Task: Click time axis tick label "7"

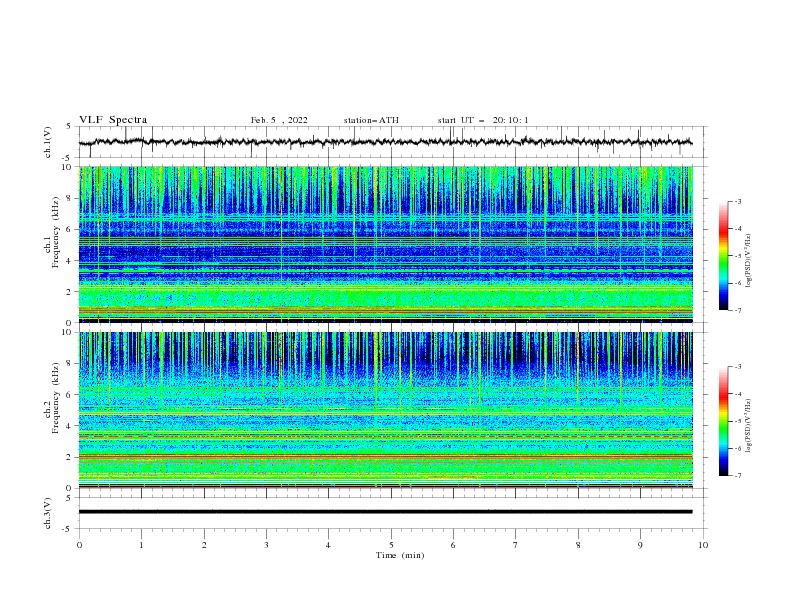Action: pyautogui.click(x=516, y=545)
